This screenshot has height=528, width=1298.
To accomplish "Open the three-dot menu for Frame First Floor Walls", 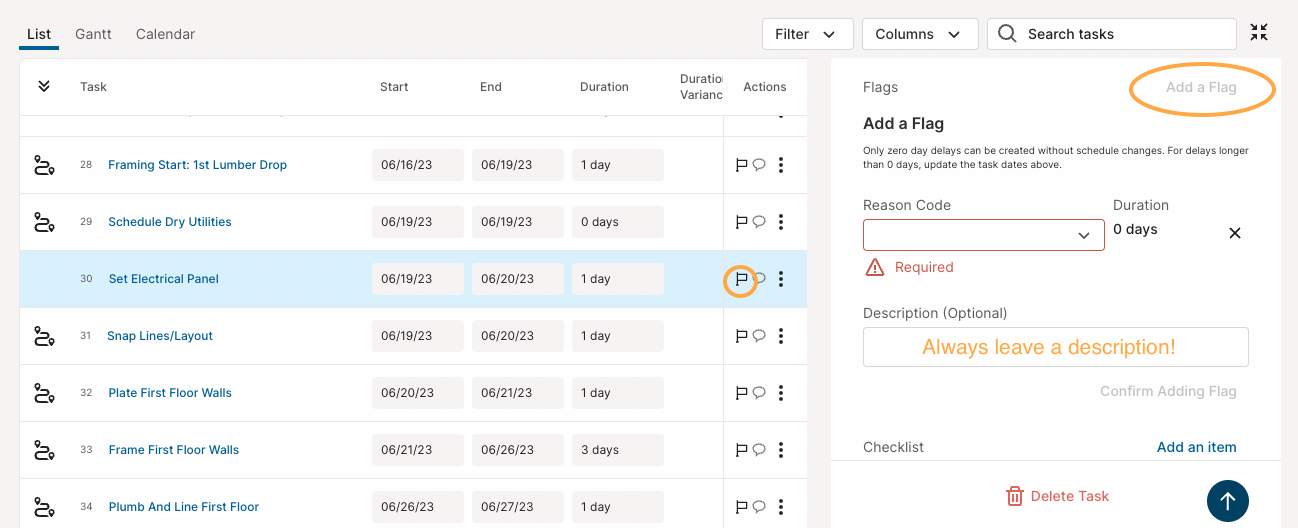I will pyautogui.click(x=781, y=450).
